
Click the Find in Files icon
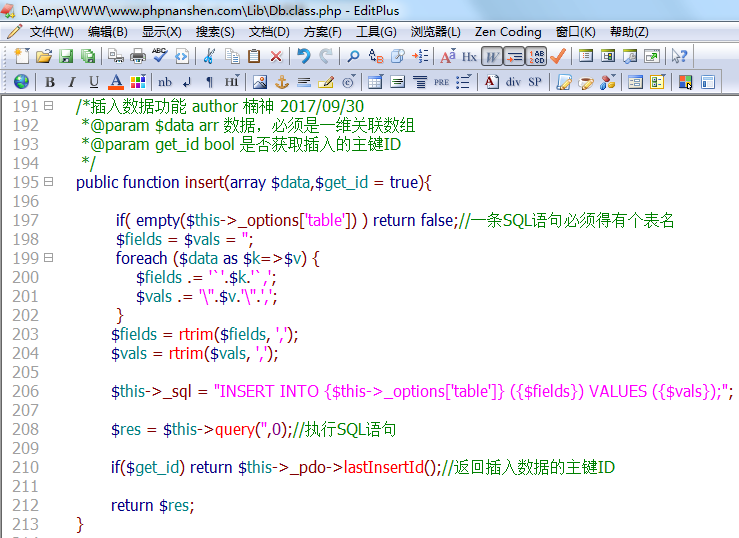[398, 57]
